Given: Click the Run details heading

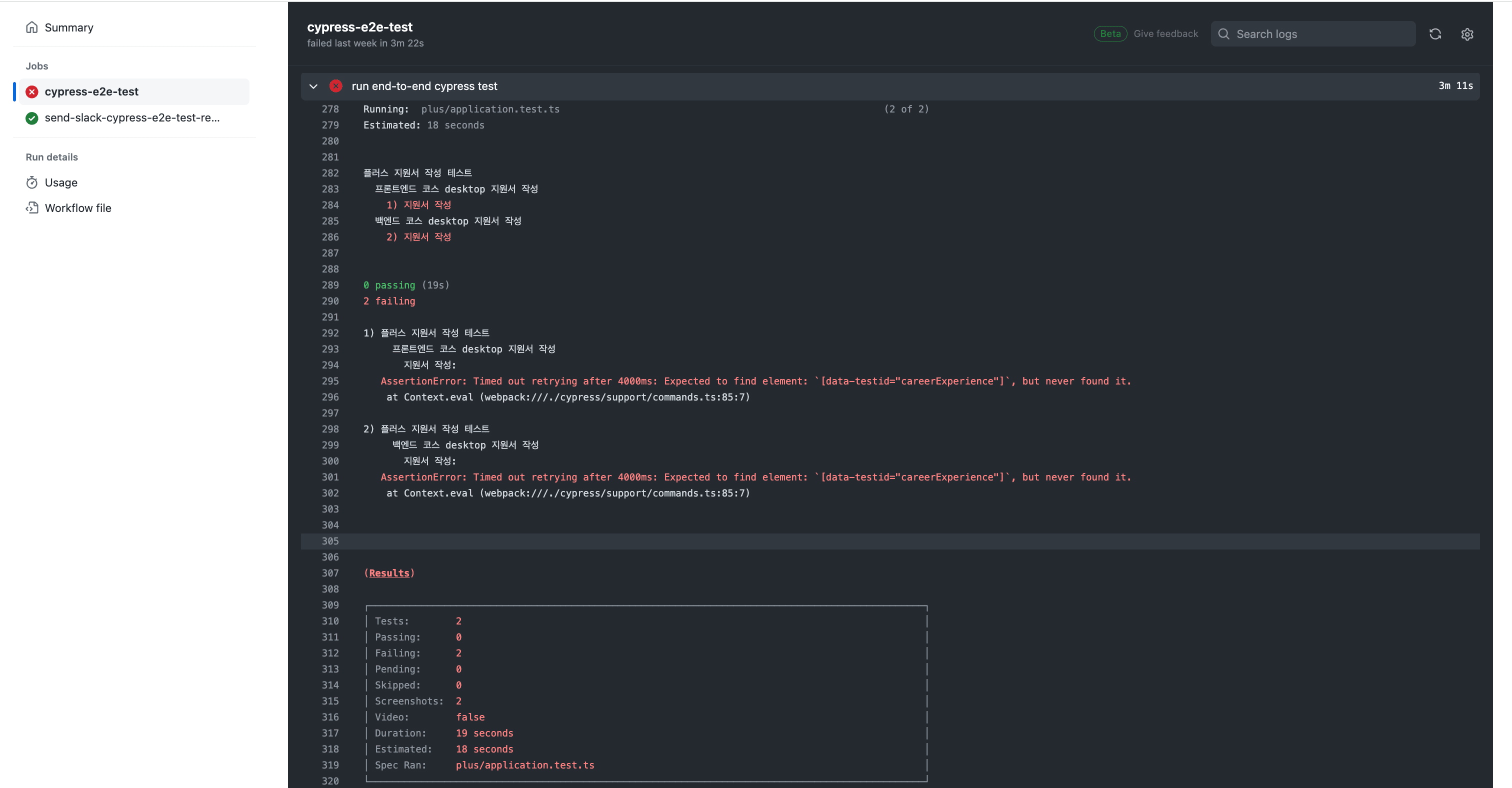Looking at the screenshot, I should tap(51, 157).
